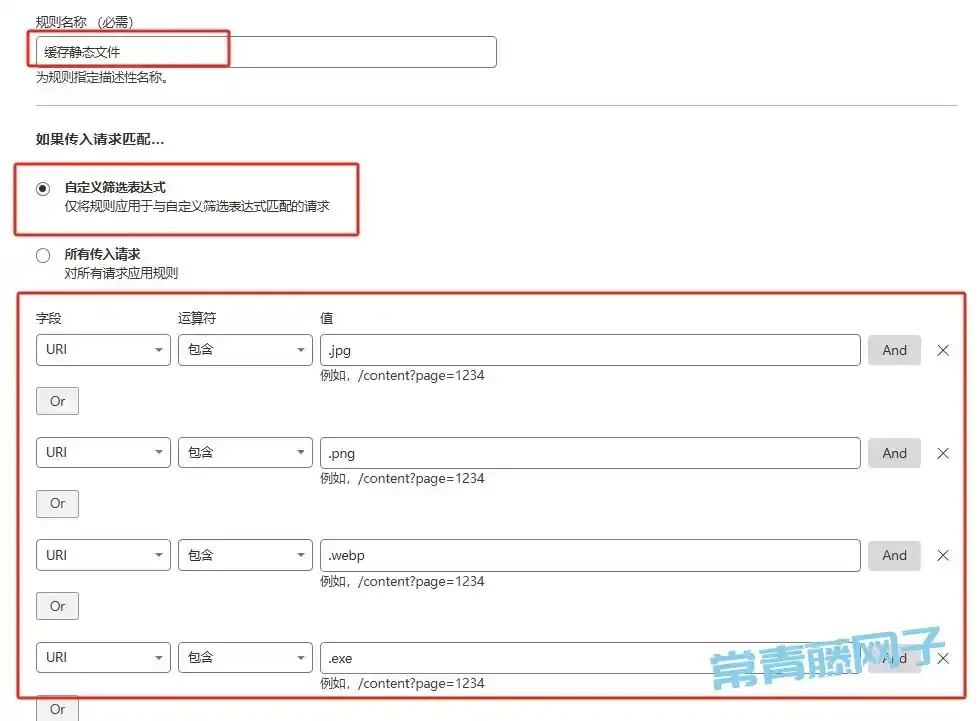Image resolution: width=979 pixels, height=721 pixels.
Task: Click the Or button below the .jpg row
Action: click(57, 401)
